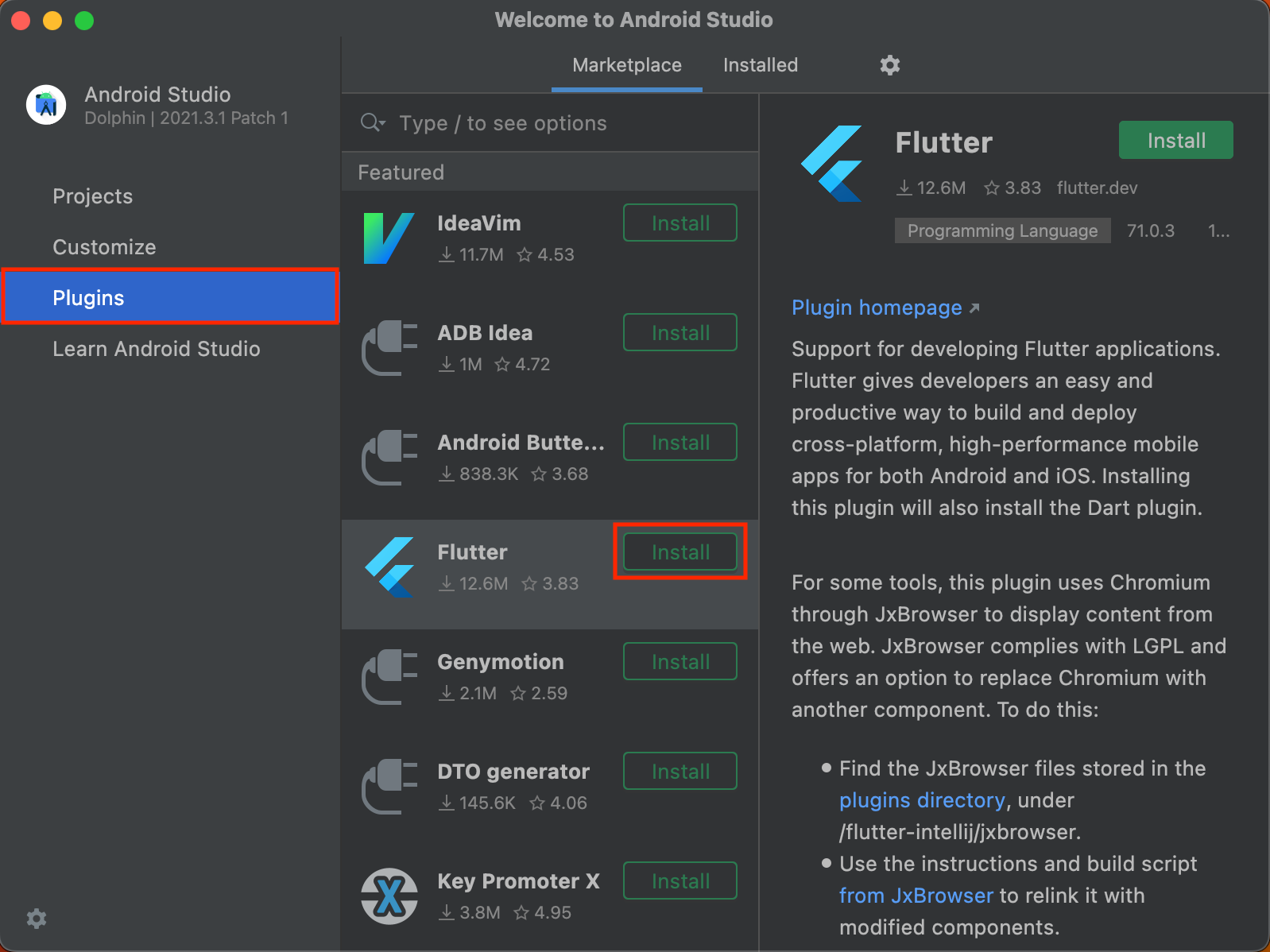Select the DTO generator plug icon

(x=389, y=787)
